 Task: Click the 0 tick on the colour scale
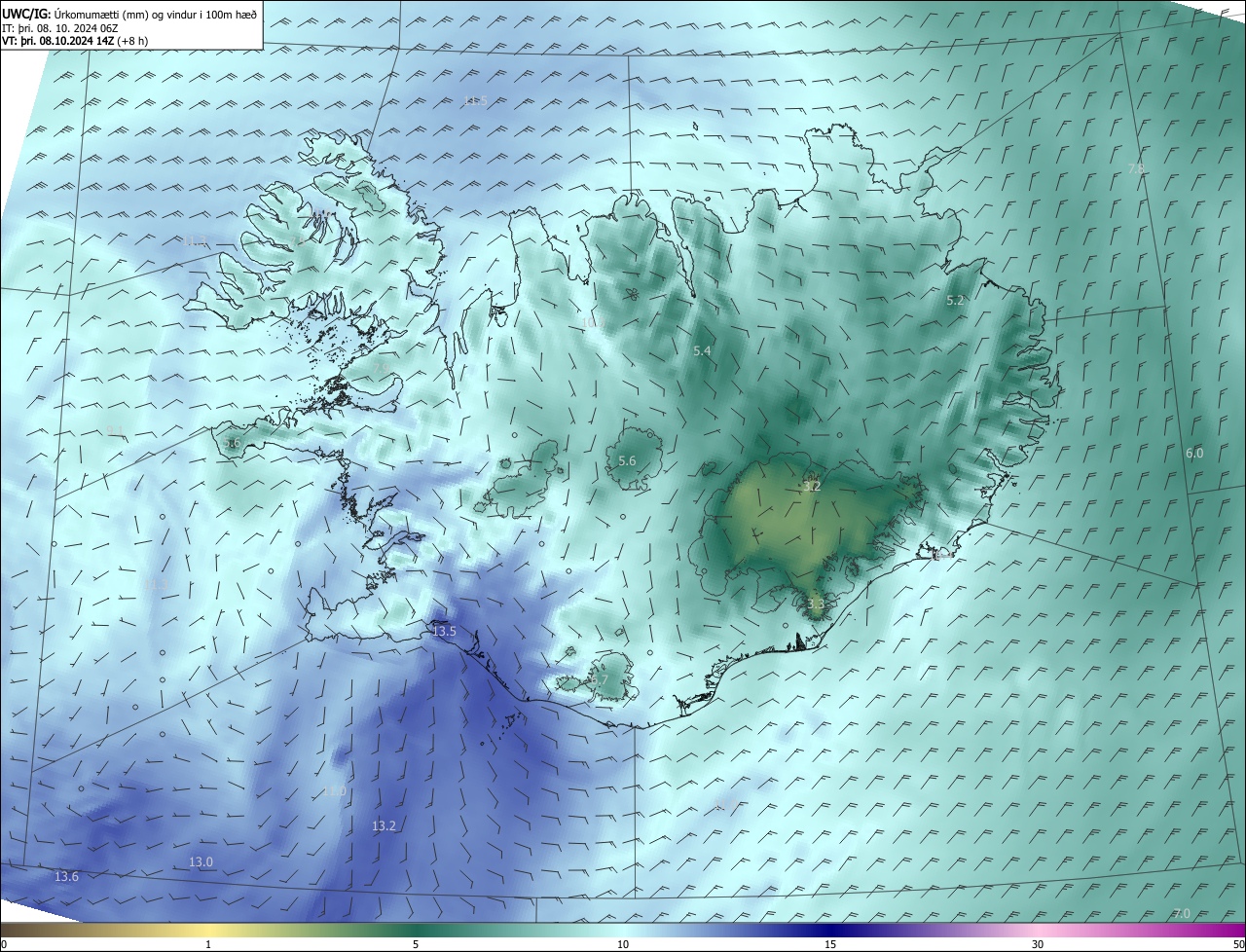pos(4,944)
